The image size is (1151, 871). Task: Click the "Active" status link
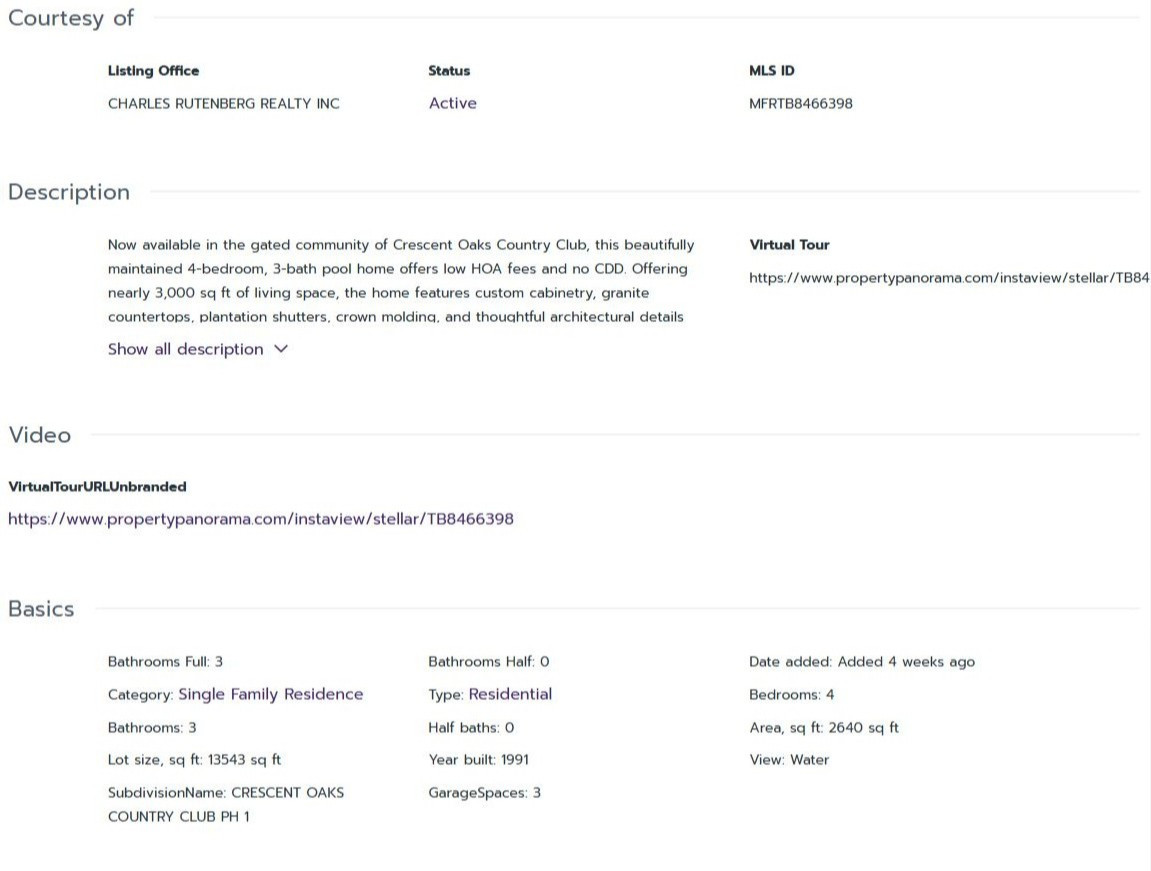pos(452,103)
